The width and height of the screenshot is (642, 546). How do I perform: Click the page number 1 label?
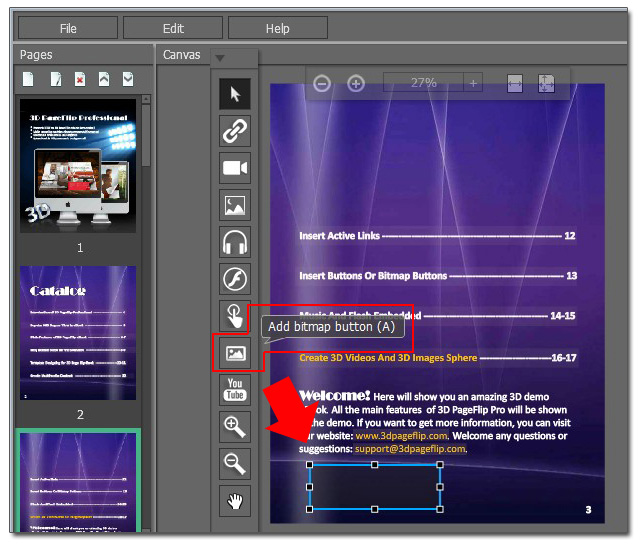click(x=80, y=248)
